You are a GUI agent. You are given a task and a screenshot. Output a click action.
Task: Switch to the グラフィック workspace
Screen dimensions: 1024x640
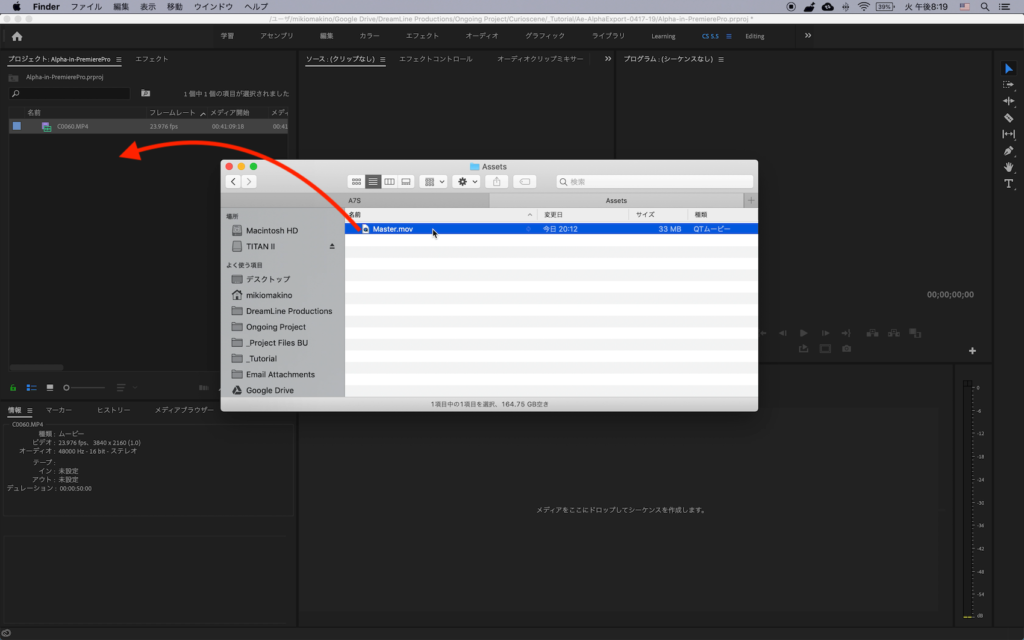point(545,36)
